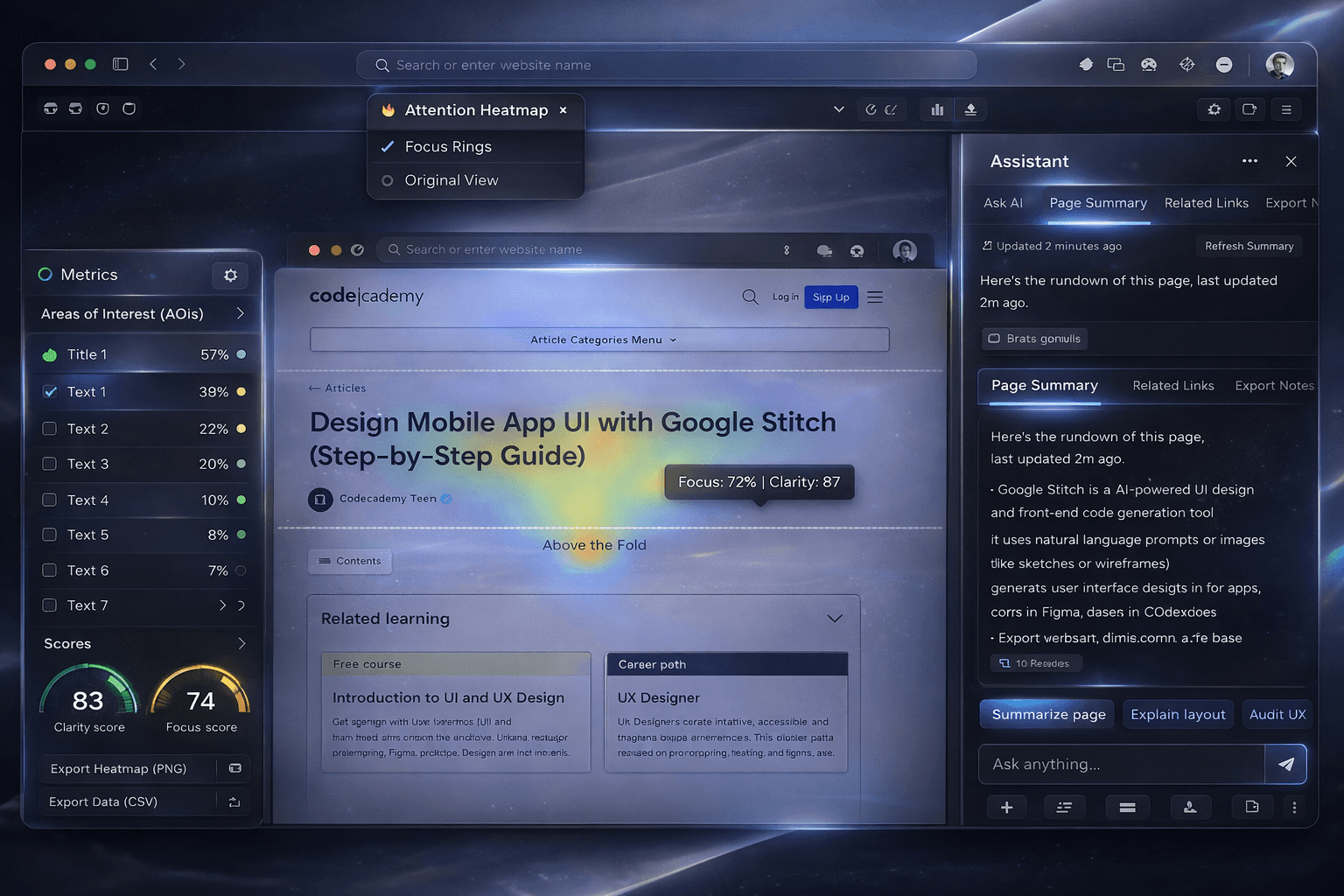Toggle the Text 1 checkbox
This screenshot has height=896, width=1344.
point(50,392)
